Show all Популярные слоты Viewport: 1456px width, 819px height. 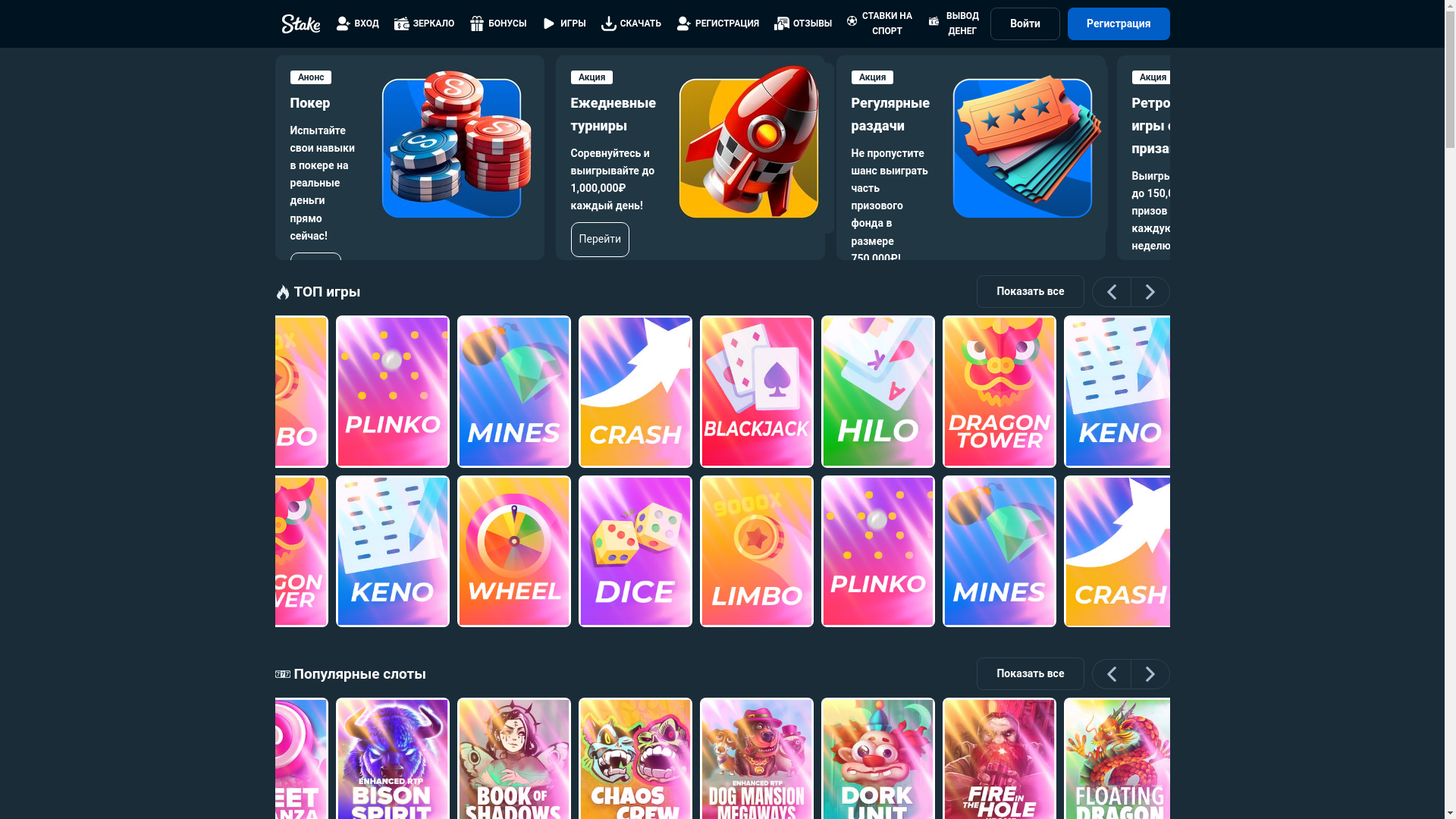click(1030, 673)
